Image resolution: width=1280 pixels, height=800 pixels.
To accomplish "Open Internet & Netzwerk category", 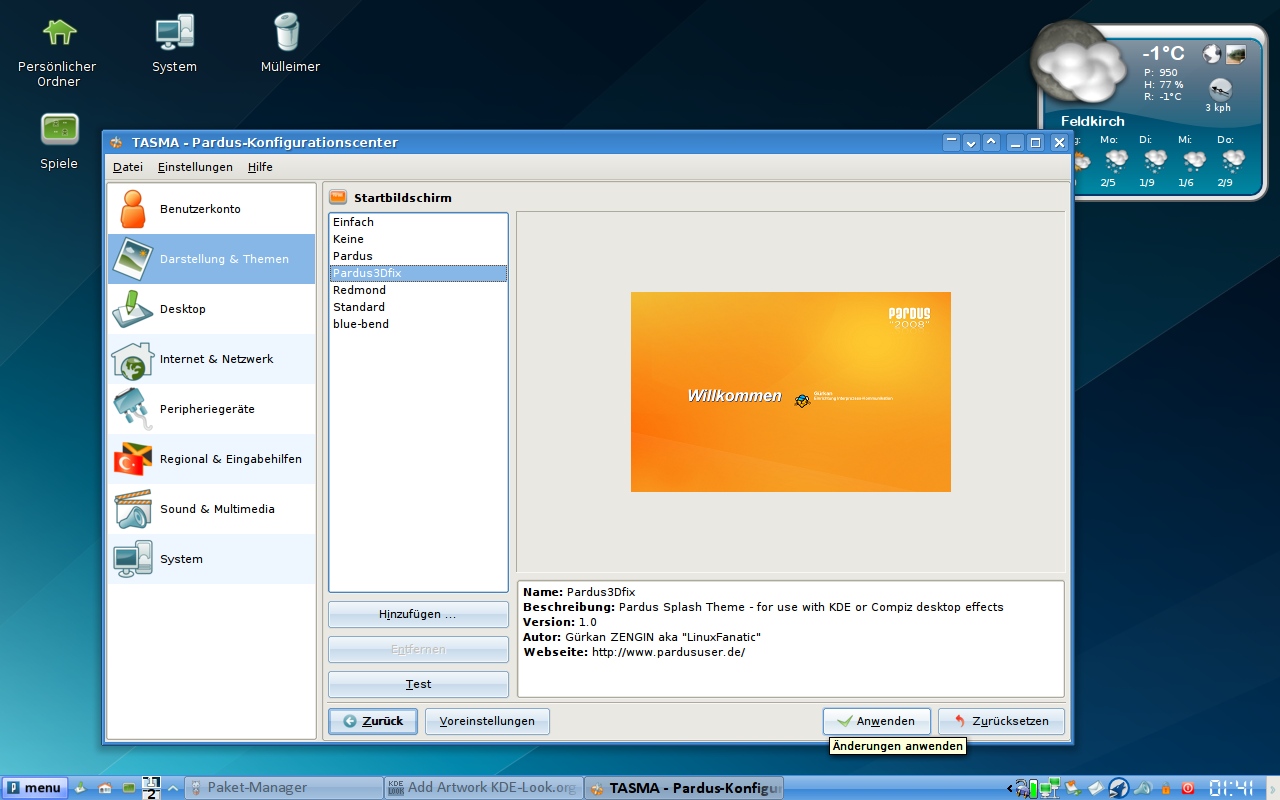I will point(211,359).
